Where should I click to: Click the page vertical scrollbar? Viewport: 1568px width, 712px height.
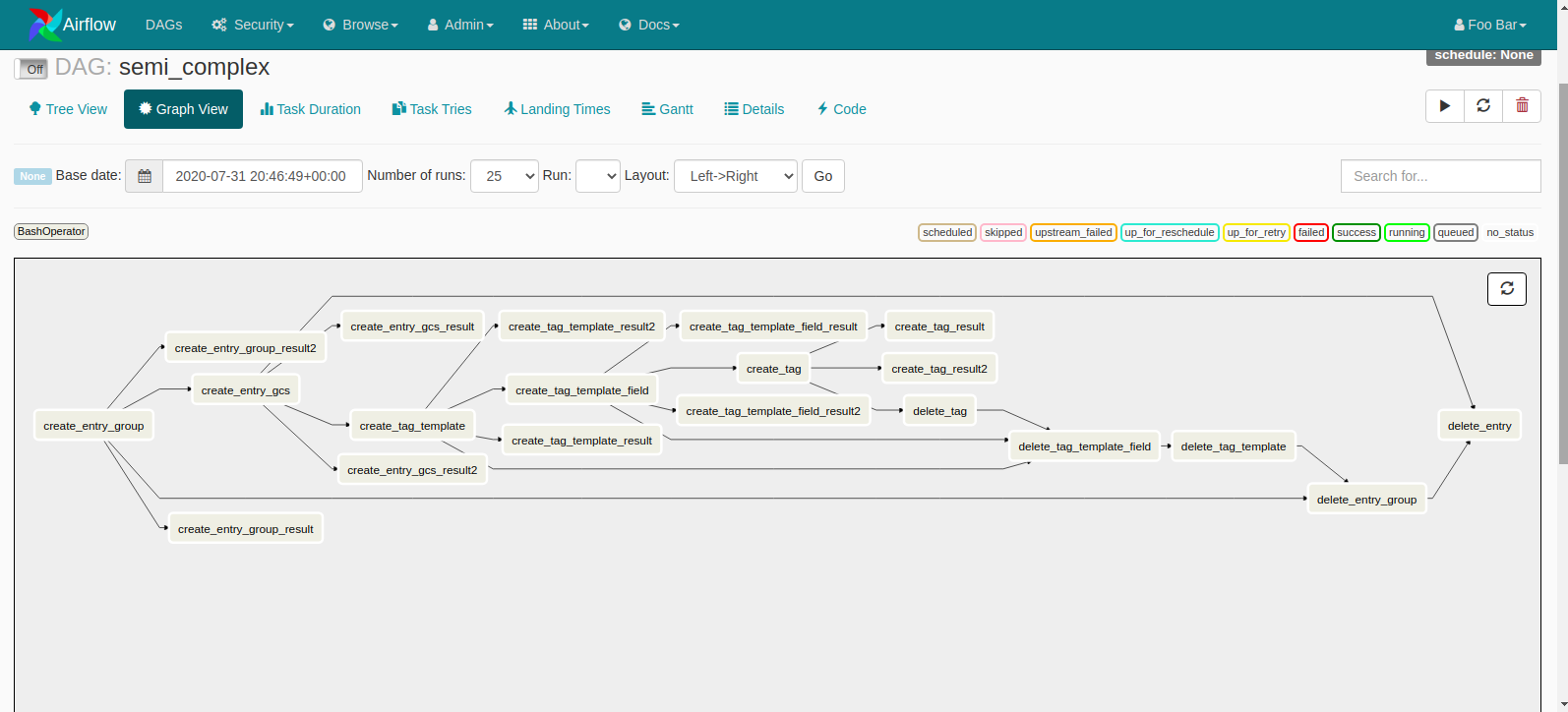pos(1561,275)
